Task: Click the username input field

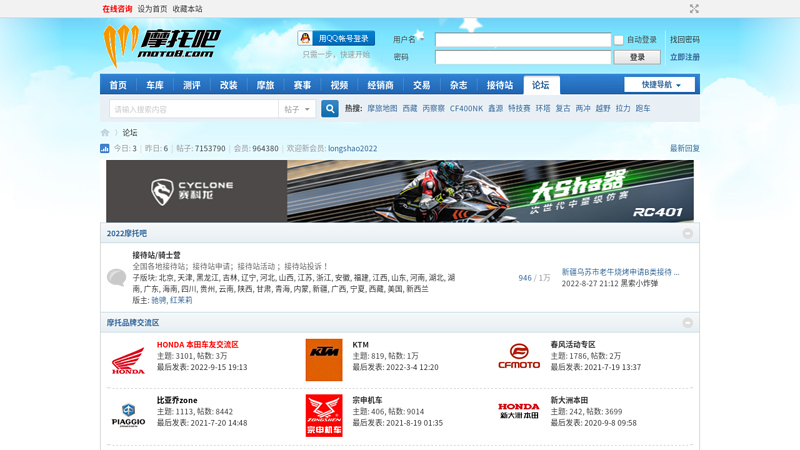Action: point(523,39)
